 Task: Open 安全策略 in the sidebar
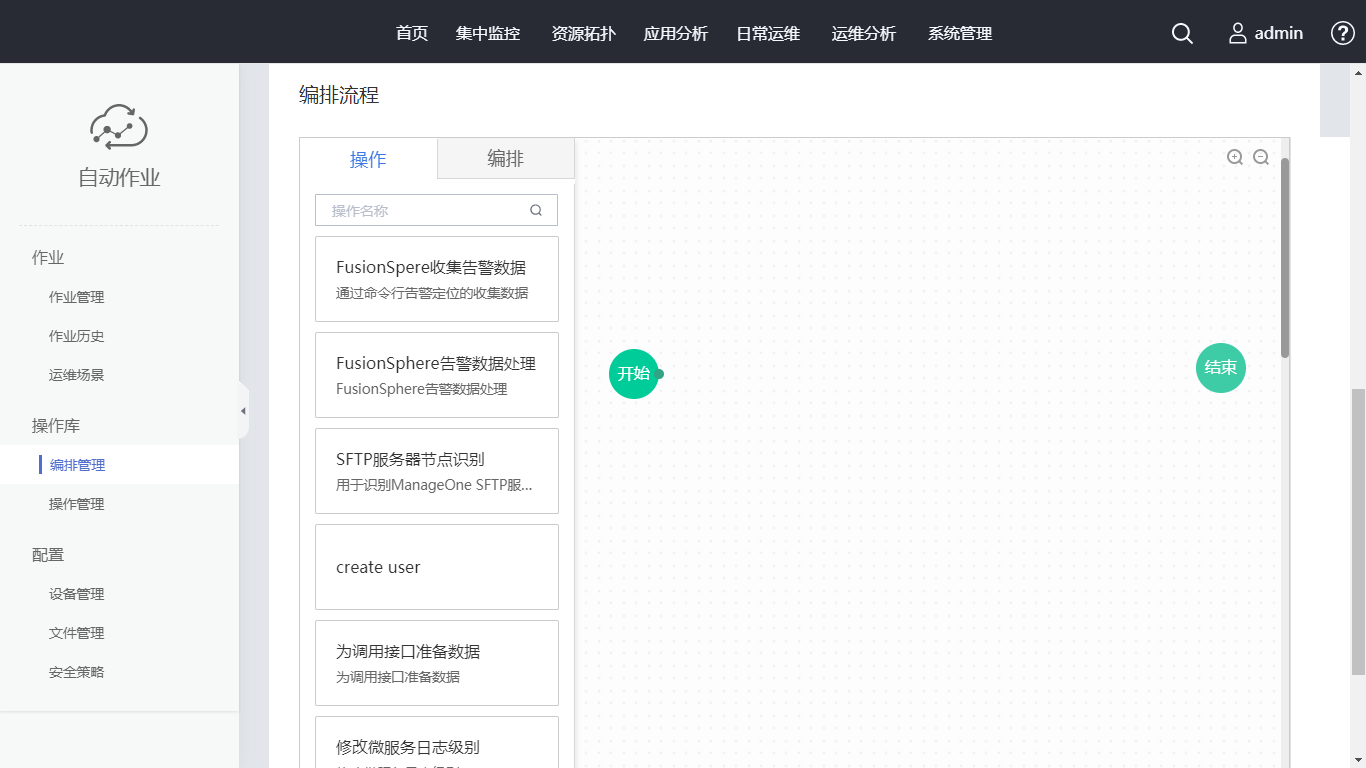[x=77, y=672]
